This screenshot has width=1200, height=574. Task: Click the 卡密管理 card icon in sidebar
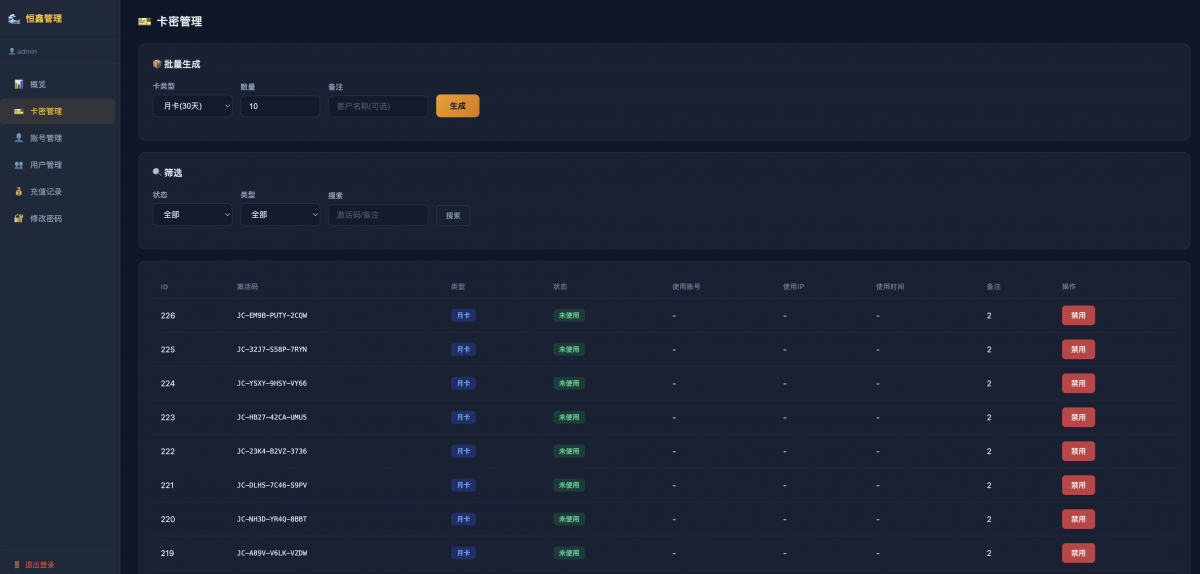point(18,111)
